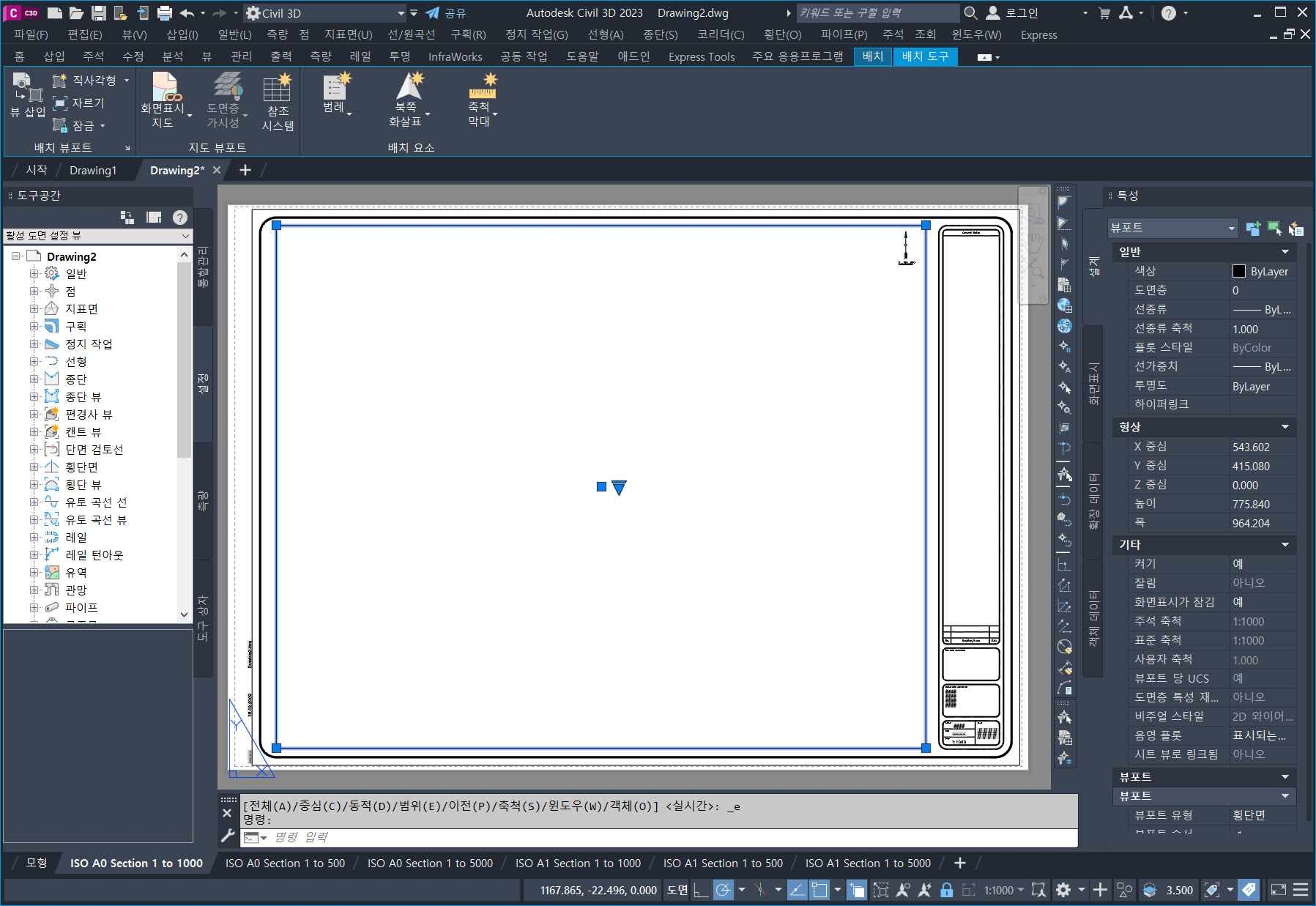Click the 선가중치 ByLayer line sample field
The height and width of the screenshot is (906, 1316).
1263,367
